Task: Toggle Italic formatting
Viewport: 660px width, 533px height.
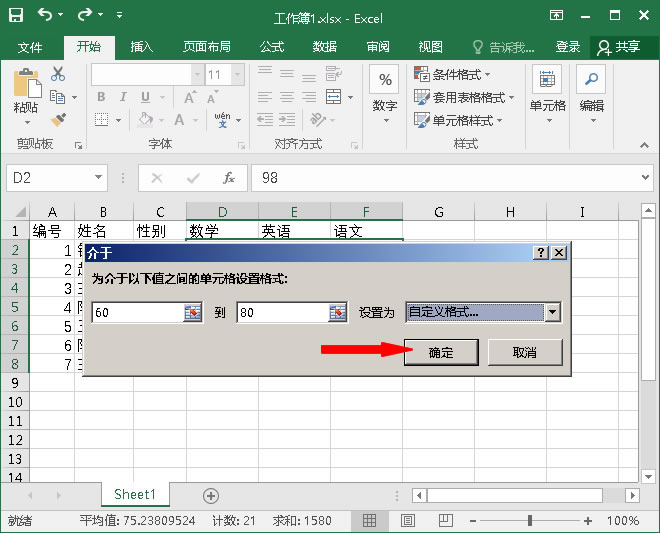Action: click(x=123, y=97)
